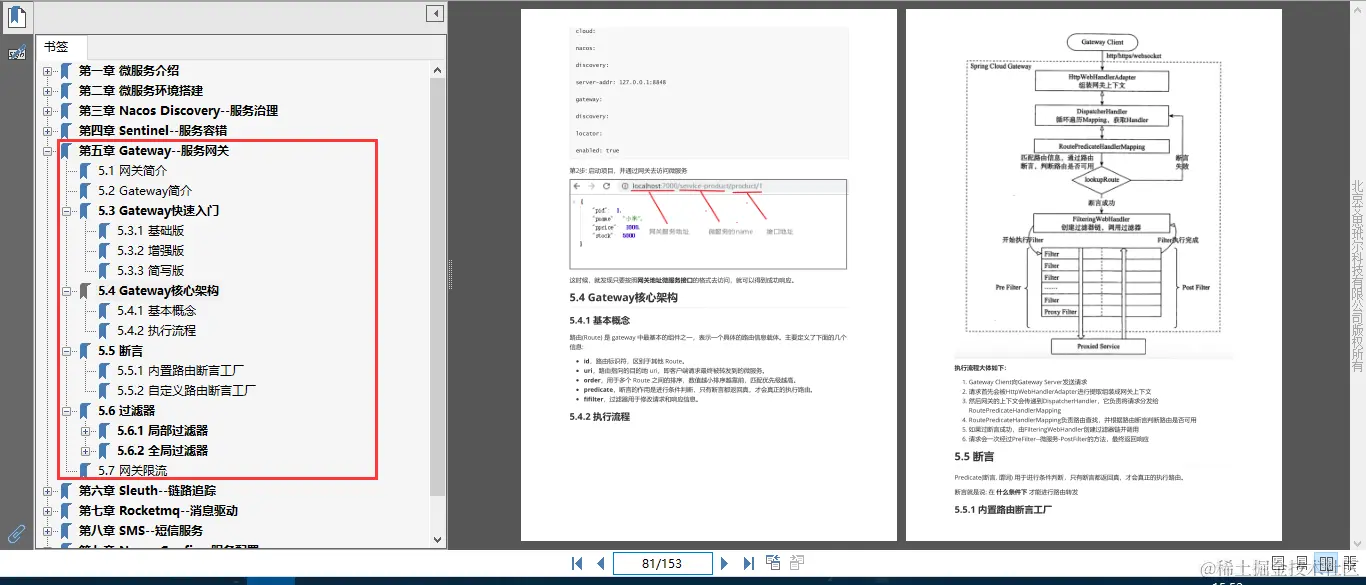The width and height of the screenshot is (1366, 585).
Task: Expand the 第六章 Sleuth--链路追踪 chapter
Action: pos(46,490)
